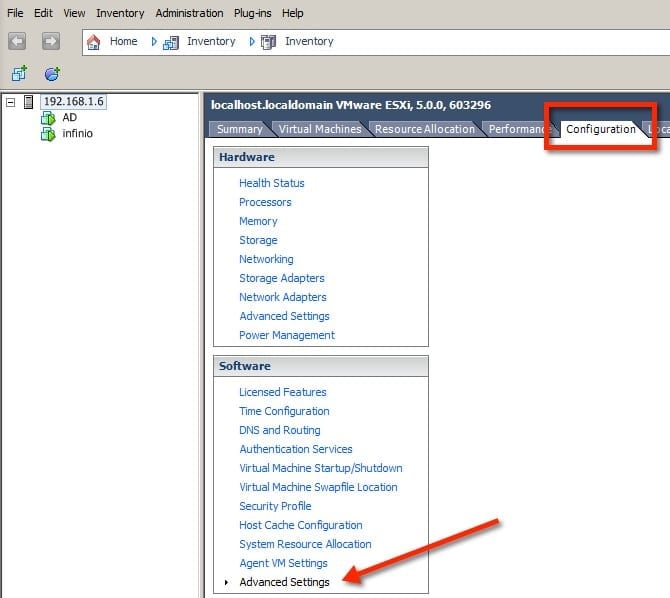Open Health Status under Hardware

pyautogui.click(x=272, y=183)
